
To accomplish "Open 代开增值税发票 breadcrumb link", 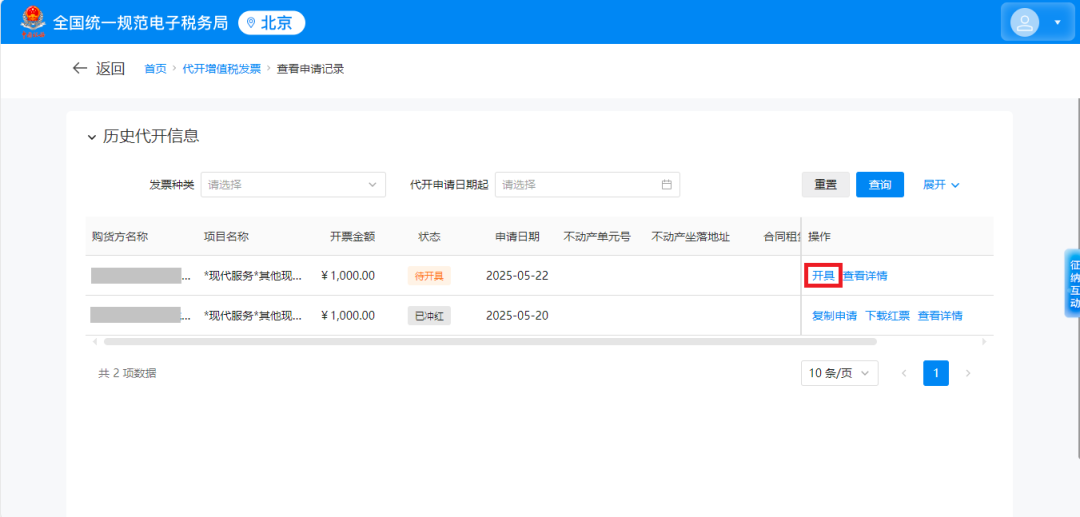I will (x=221, y=69).
